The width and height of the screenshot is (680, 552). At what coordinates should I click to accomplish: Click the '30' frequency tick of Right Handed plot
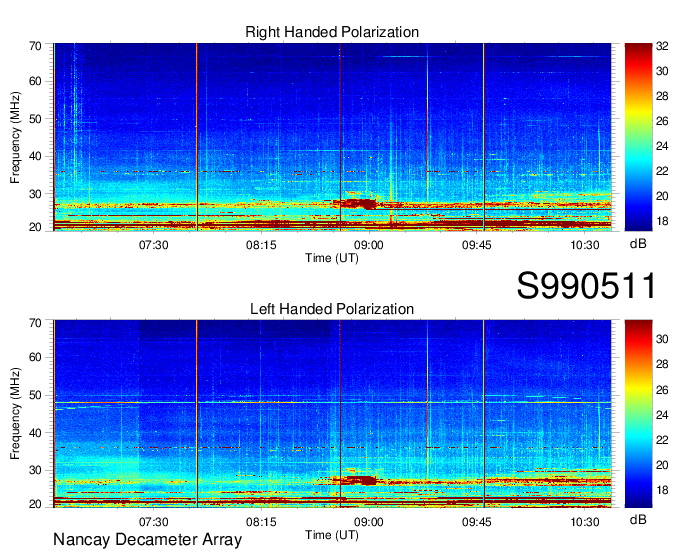[x=35, y=194]
